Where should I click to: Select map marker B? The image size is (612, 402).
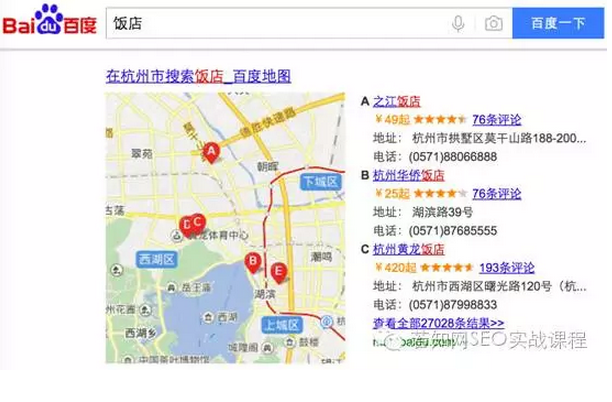(253, 261)
